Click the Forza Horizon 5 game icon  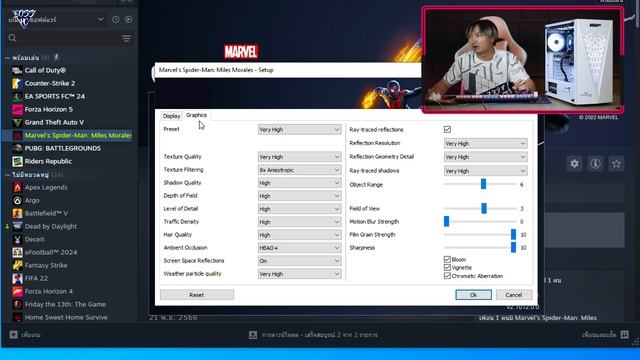pyautogui.click(x=17, y=110)
